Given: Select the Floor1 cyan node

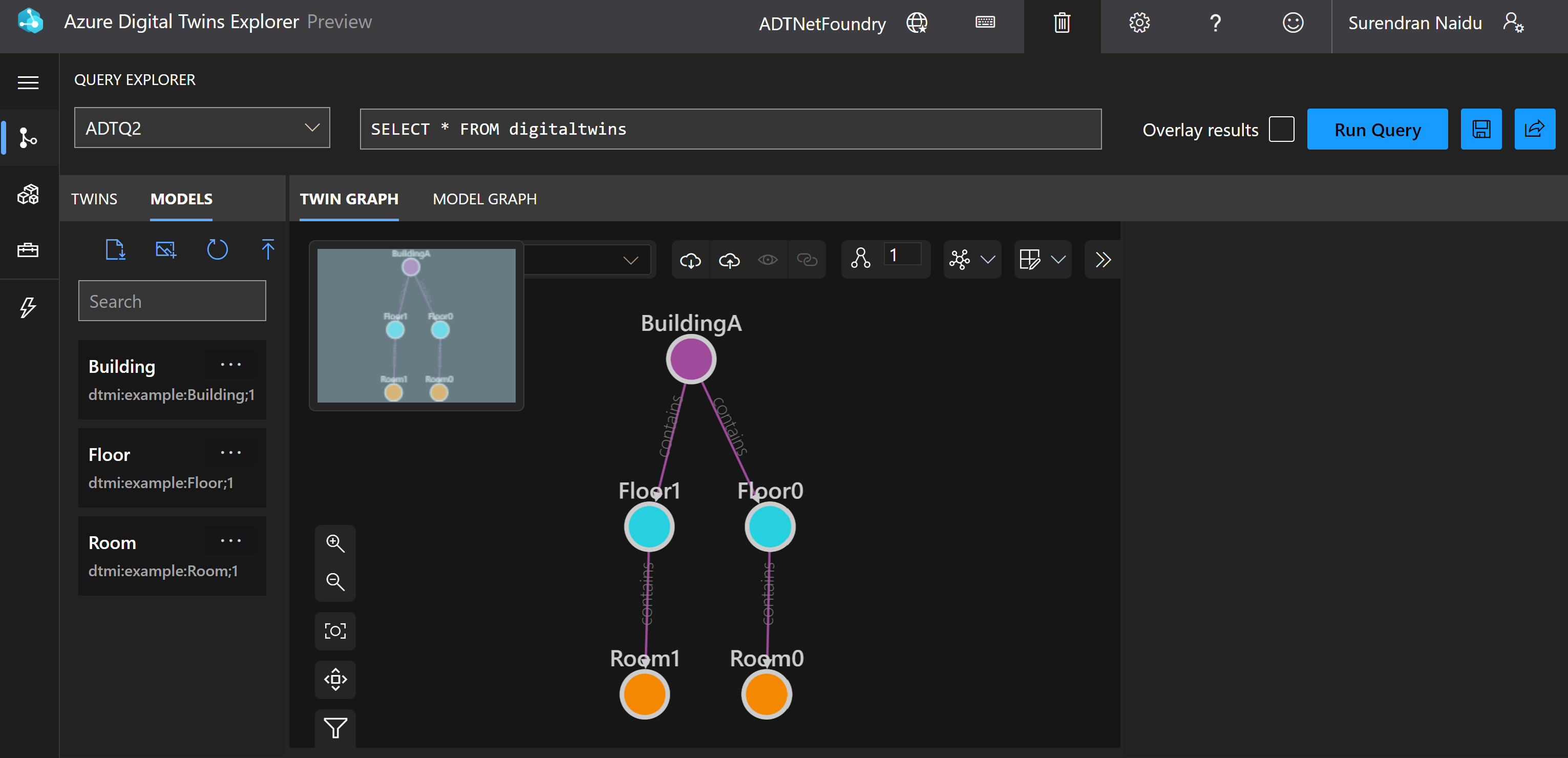Looking at the screenshot, I should [649, 527].
